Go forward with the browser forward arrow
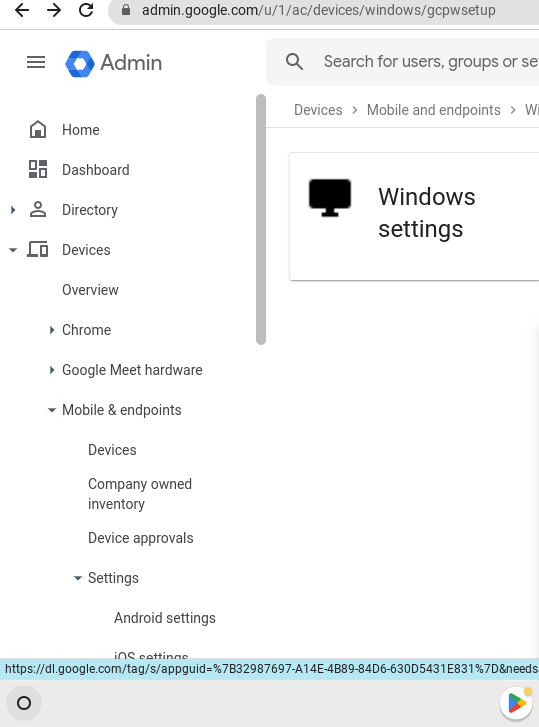Image resolution: width=539 pixels, height=727 pixels. click(54, 10)
